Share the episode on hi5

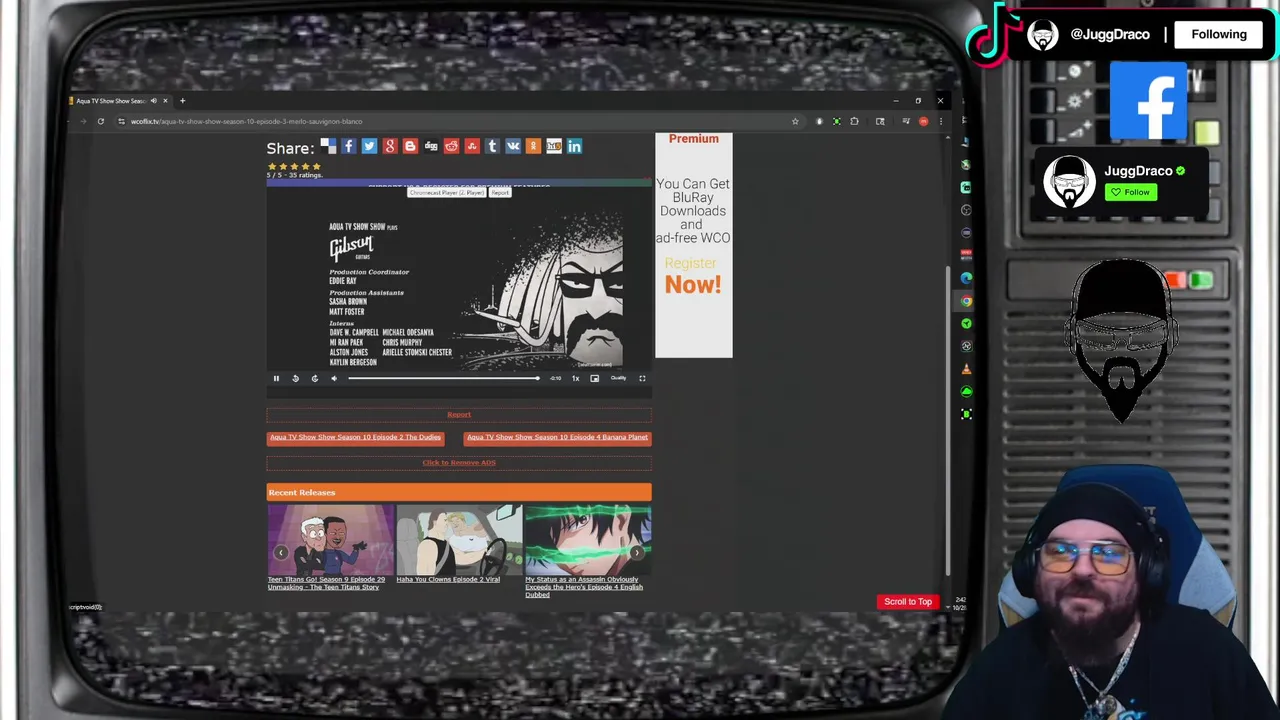coord(554,146)
